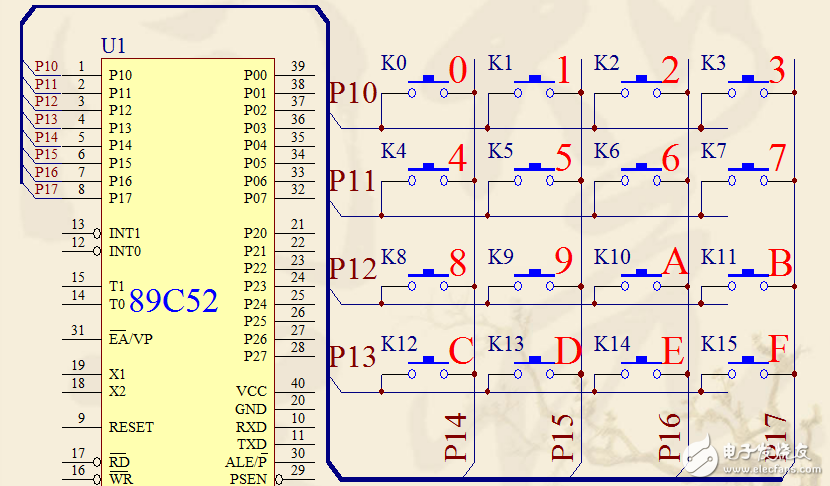Select the red hex digit F label
Image resolution: width=830 pixels, height=486 pixels.
point(779,351)
